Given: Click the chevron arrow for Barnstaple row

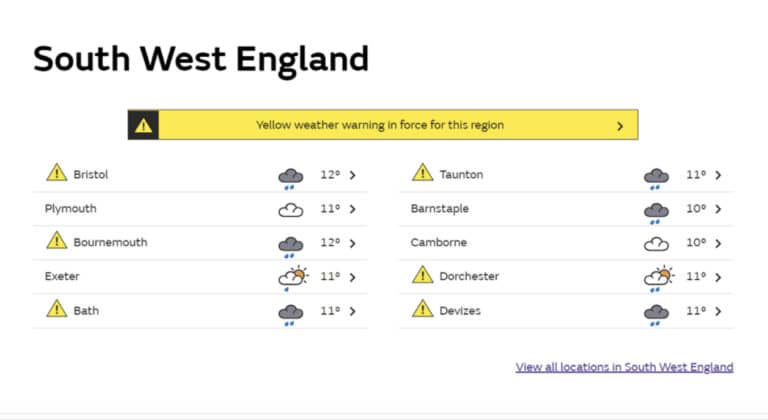Looking at the screenshot, I should coord(719,209).
